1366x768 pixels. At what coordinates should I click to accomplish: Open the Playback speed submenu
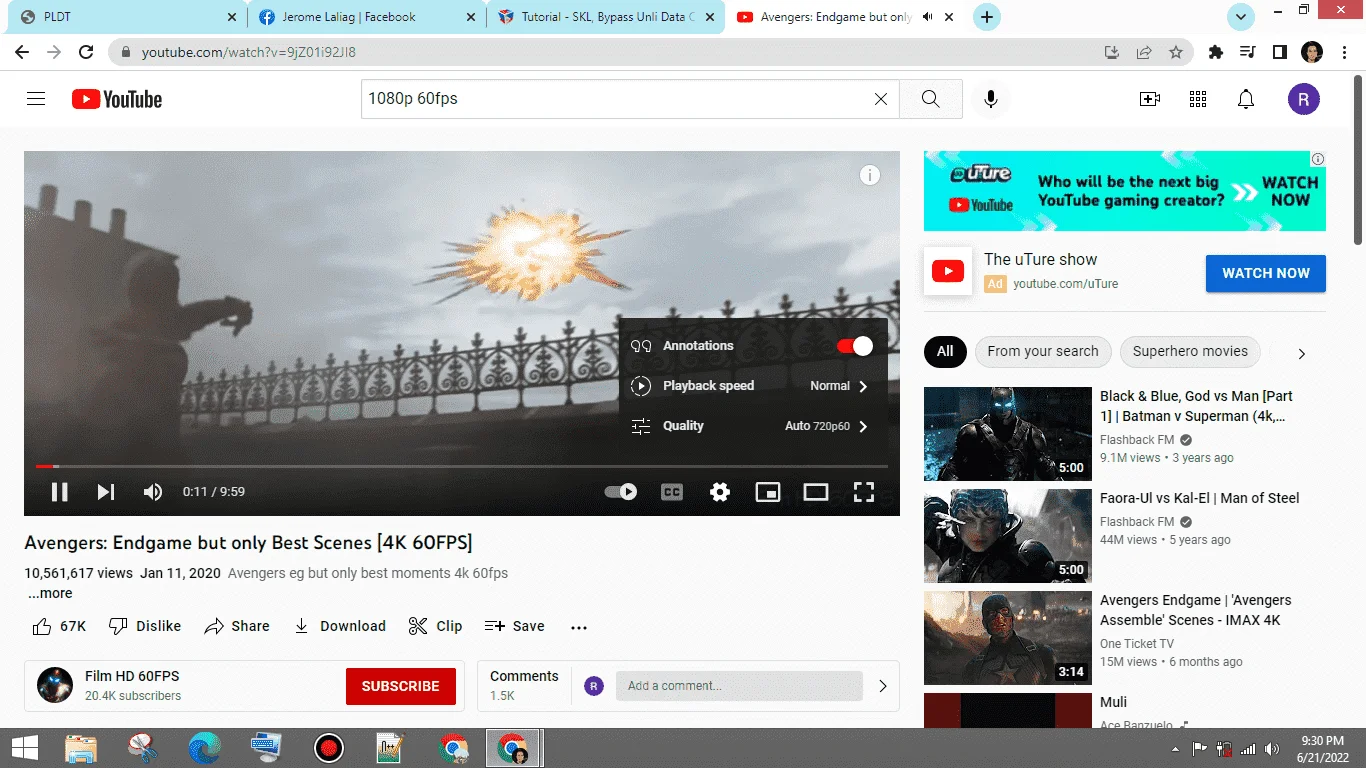[753, 386]
